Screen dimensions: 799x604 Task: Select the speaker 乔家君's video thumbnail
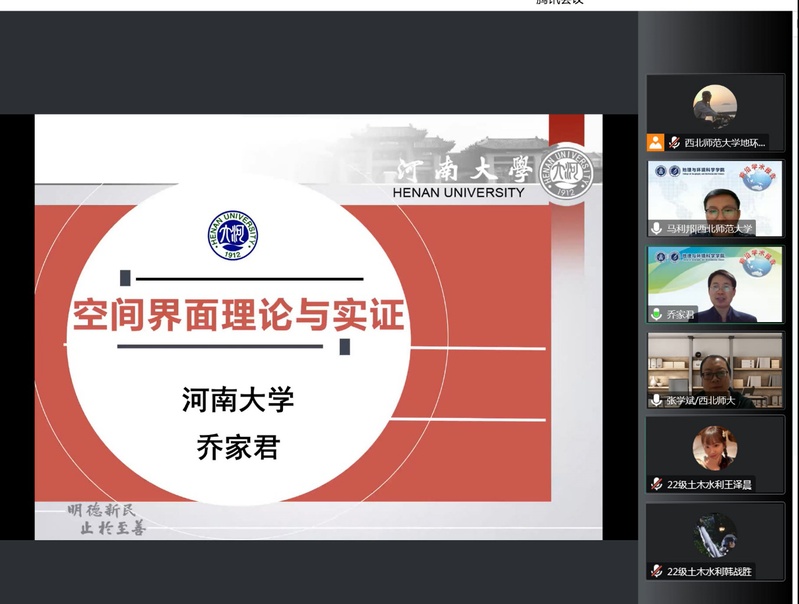tap(715, 284)
